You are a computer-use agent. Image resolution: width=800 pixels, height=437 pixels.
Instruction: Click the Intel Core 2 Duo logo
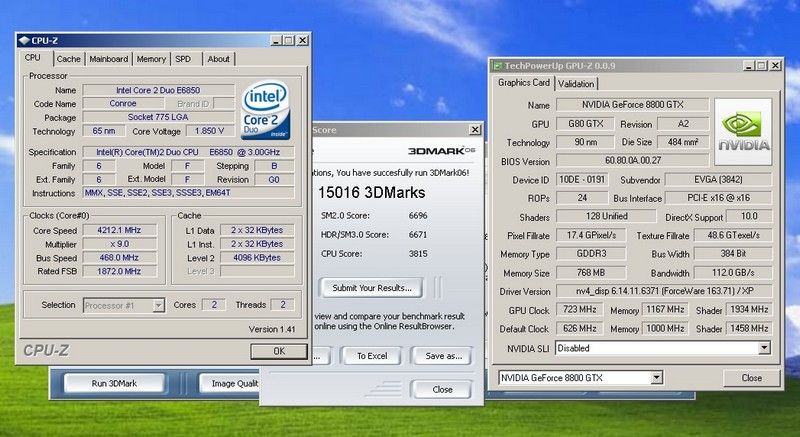click(265, 110)
